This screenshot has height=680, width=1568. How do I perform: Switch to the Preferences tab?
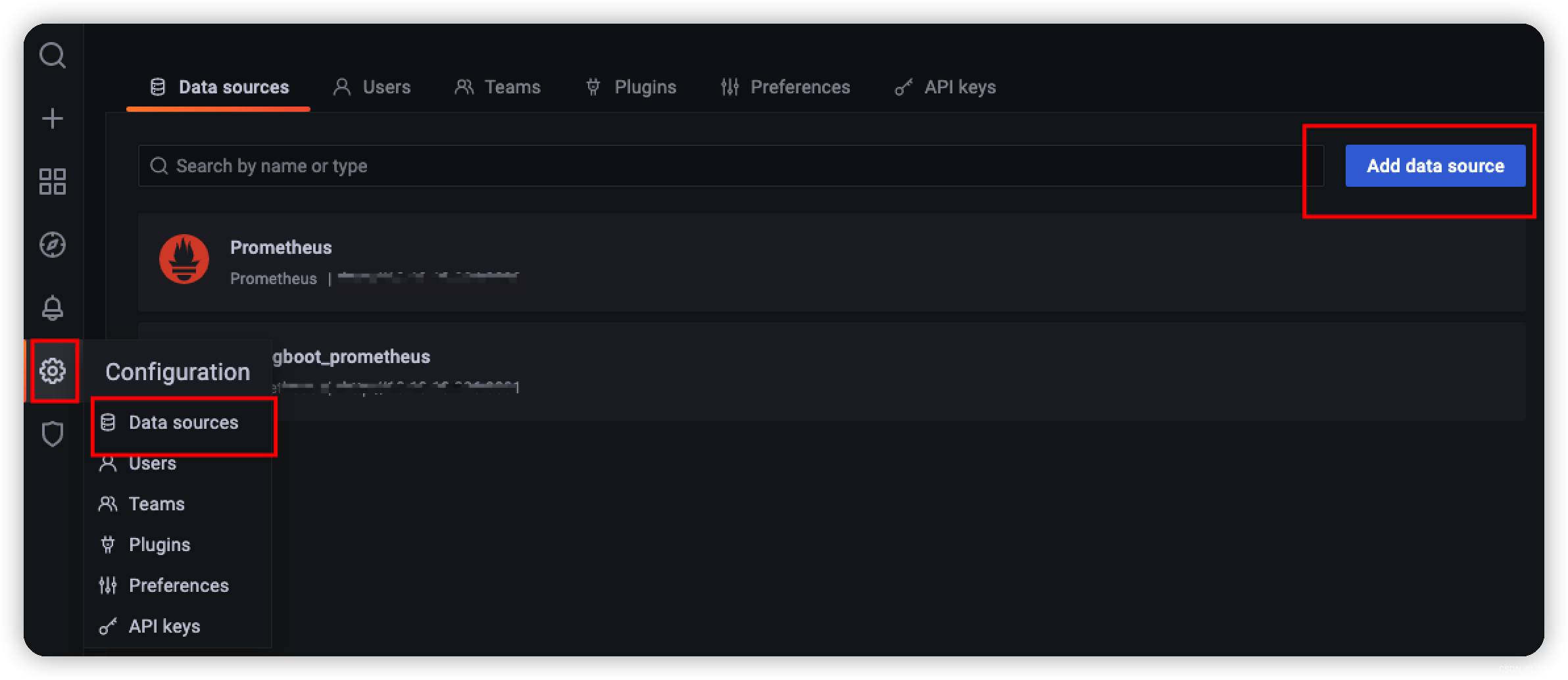785,87
